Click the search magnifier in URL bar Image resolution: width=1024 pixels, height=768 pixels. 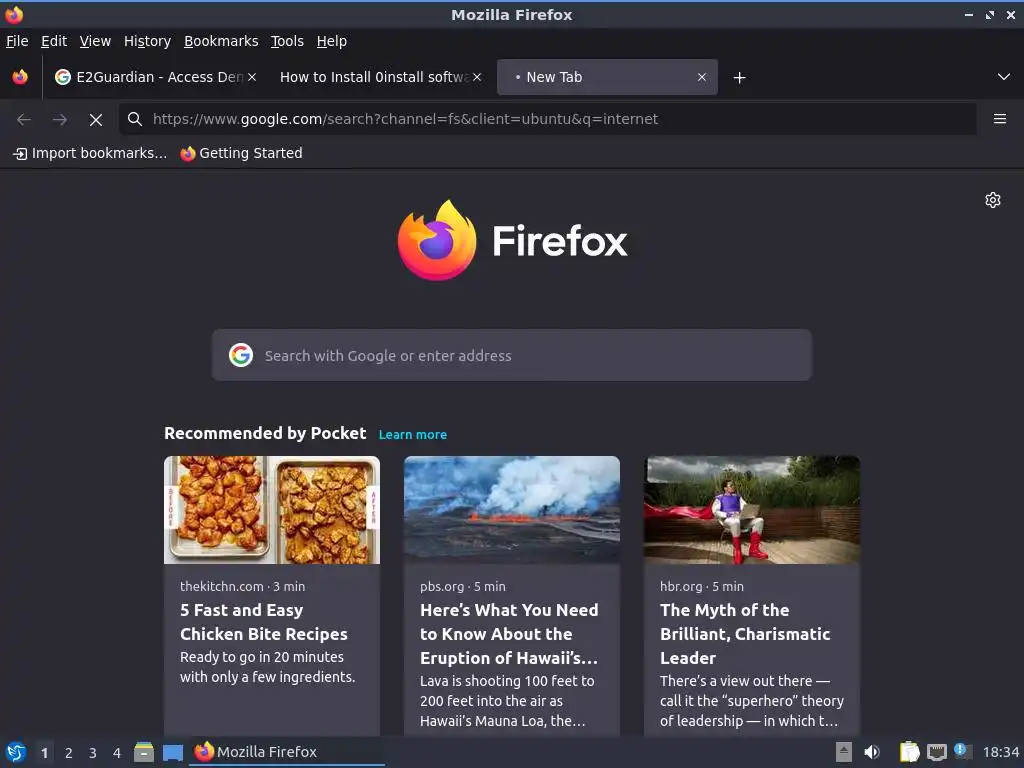coord(135,119)
